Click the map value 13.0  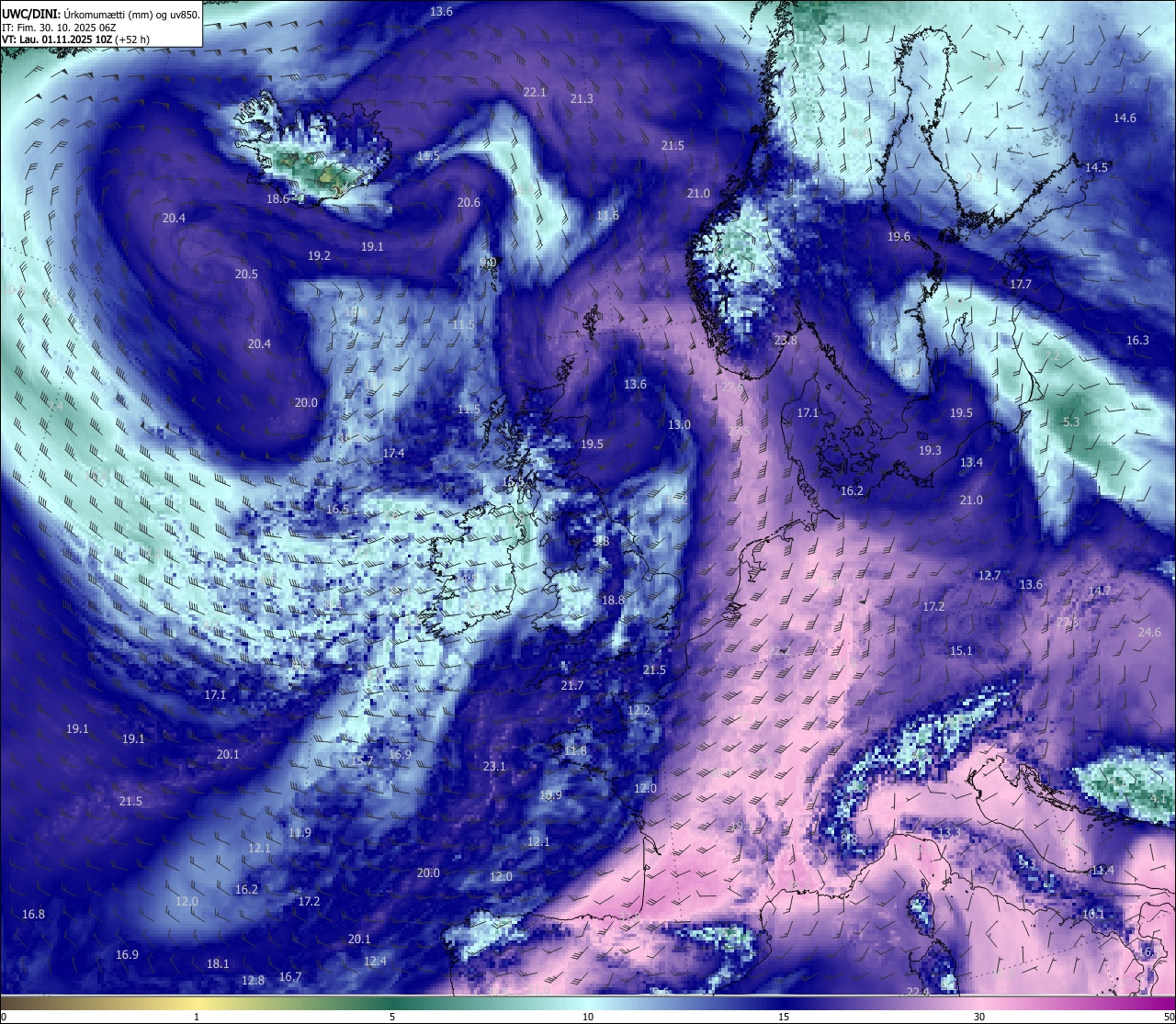(x=679, y=424)
